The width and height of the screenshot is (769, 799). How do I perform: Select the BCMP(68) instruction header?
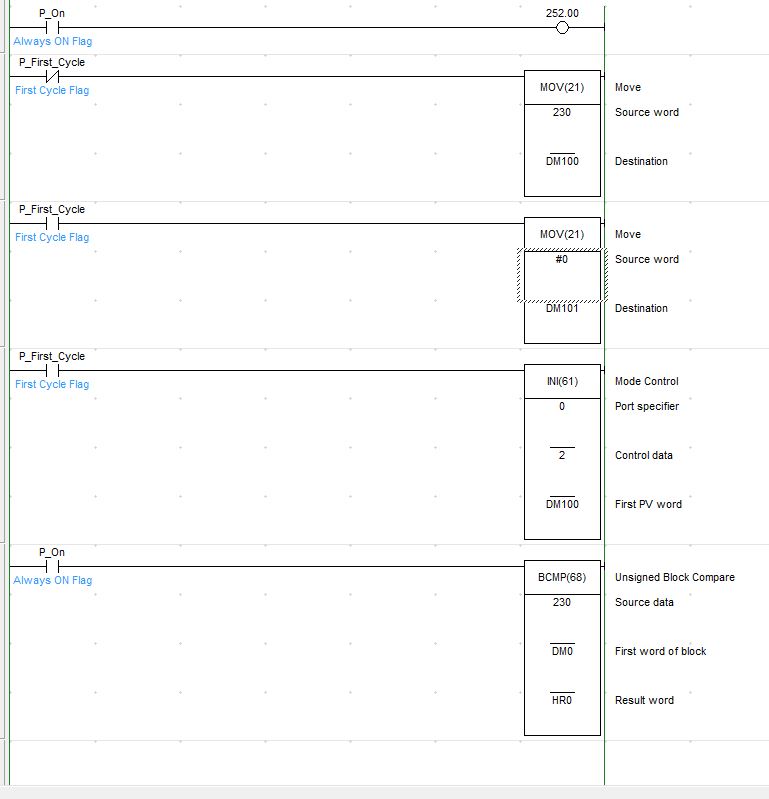(562, 577)
